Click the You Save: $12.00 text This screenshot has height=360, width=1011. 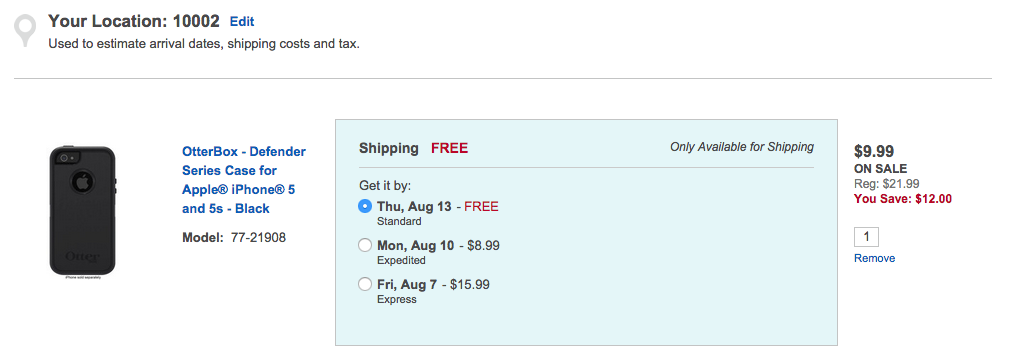tap(903, 199)
